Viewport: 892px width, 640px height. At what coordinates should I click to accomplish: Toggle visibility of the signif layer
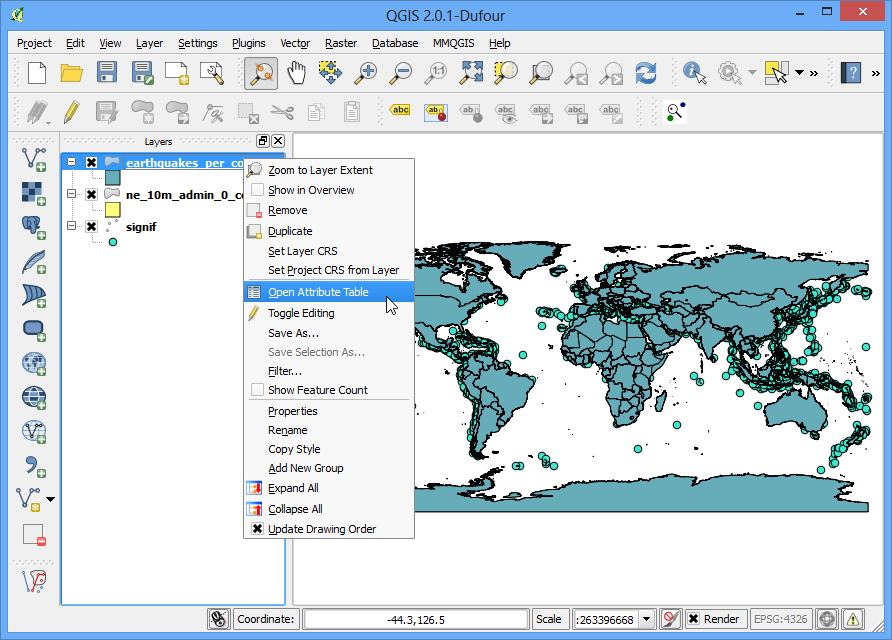click(x=92, y=226)
